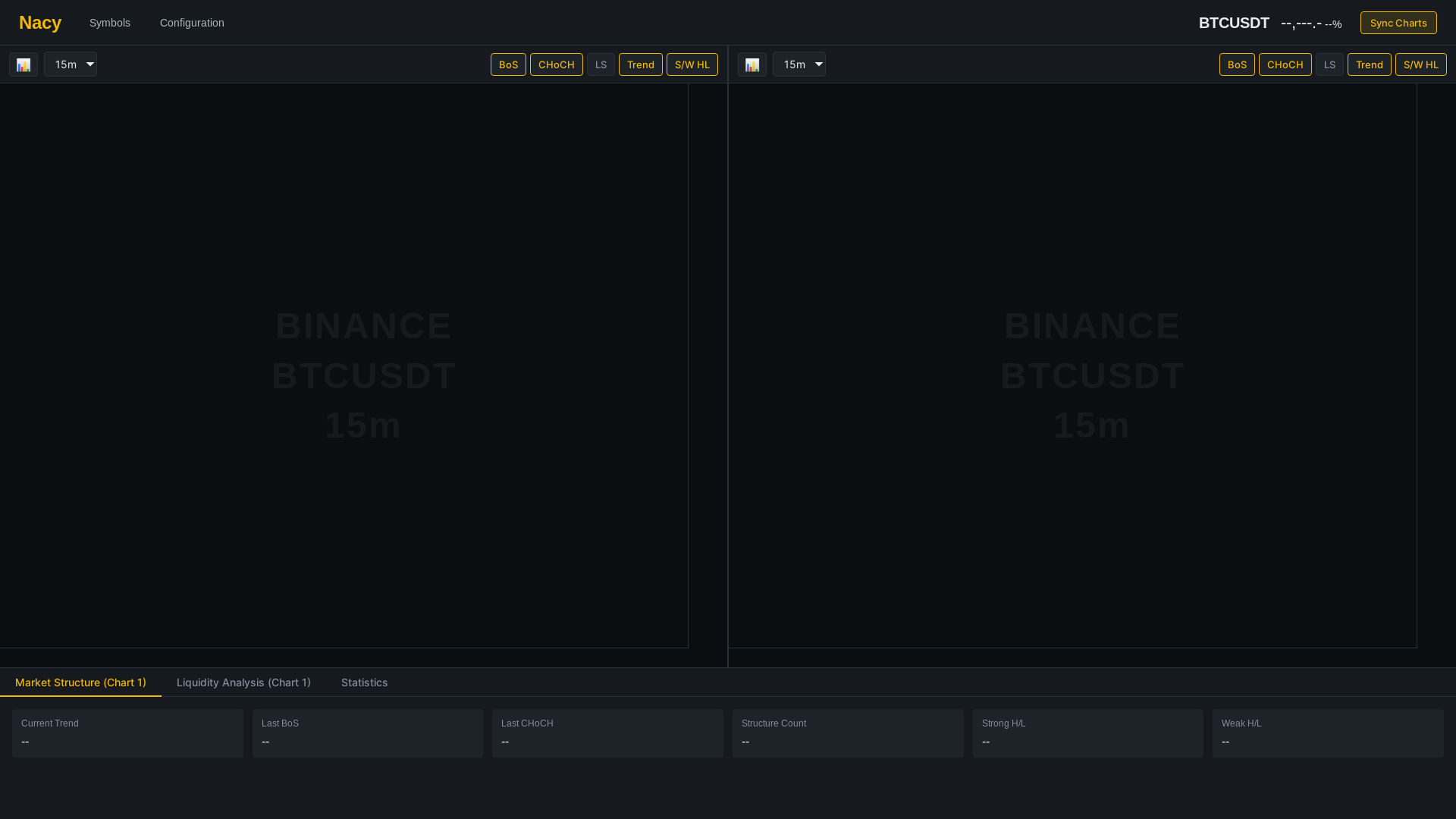Viewport: 1456px width, 819px height.
Task: Click the Last BoS card
Action: point(368,733)
